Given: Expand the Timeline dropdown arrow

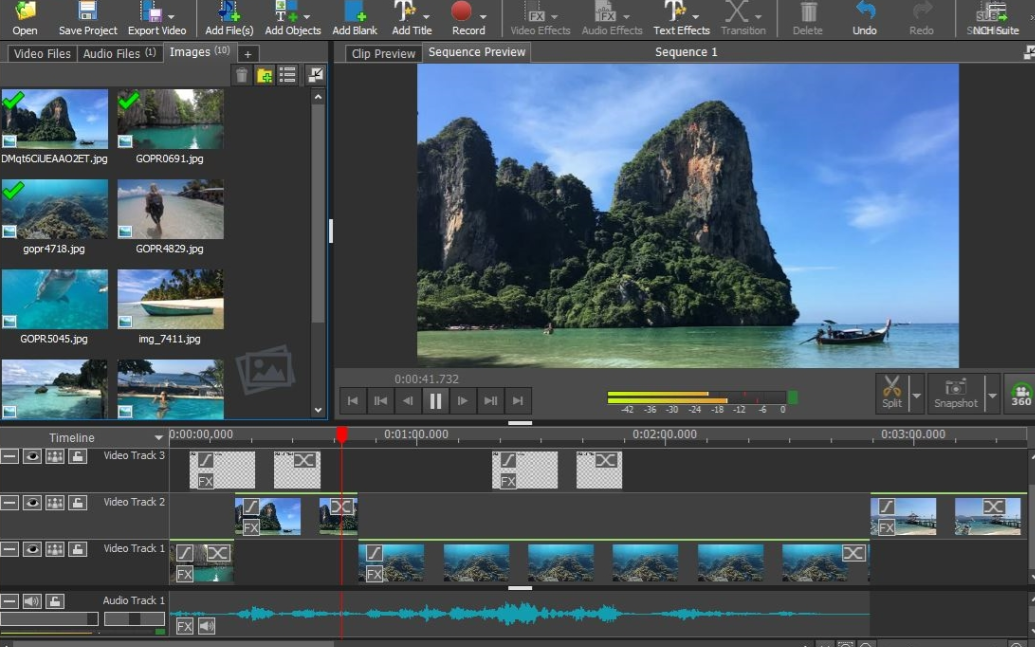Looking at the screenshot, I should [x=158, y=438].
